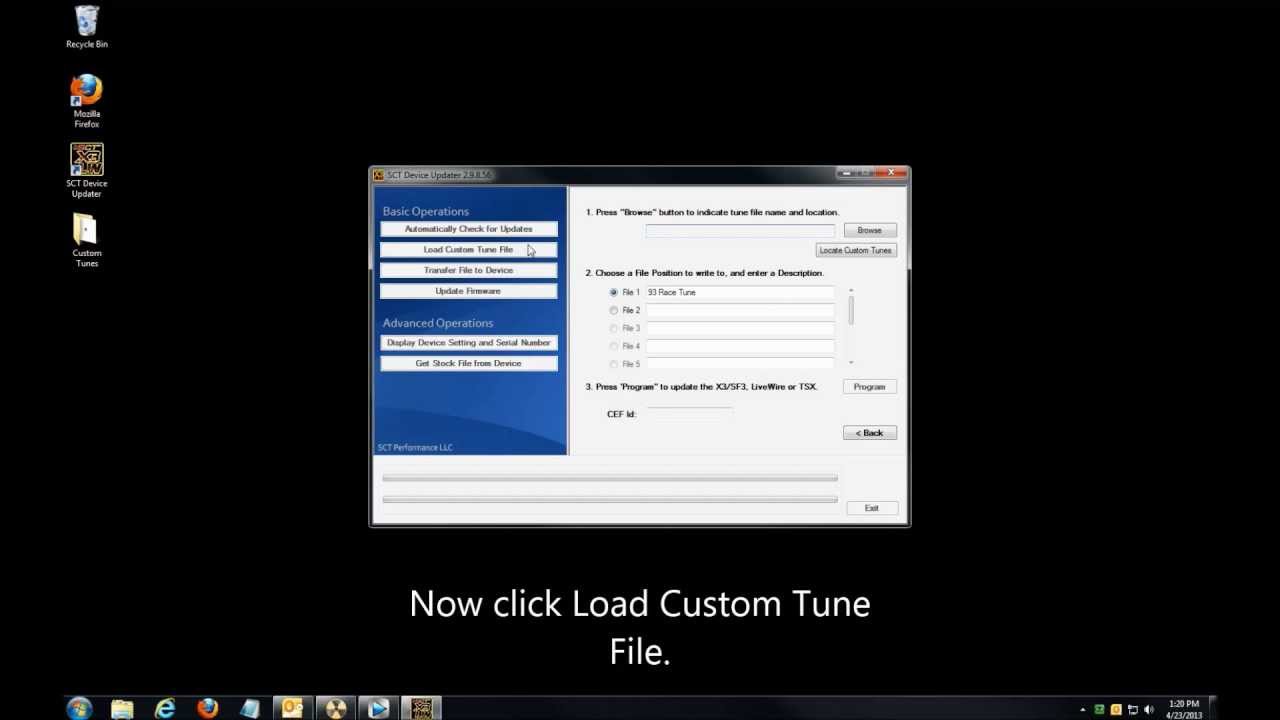Click the file list scrollbar thumb
1280x720 pixels.
851,309
